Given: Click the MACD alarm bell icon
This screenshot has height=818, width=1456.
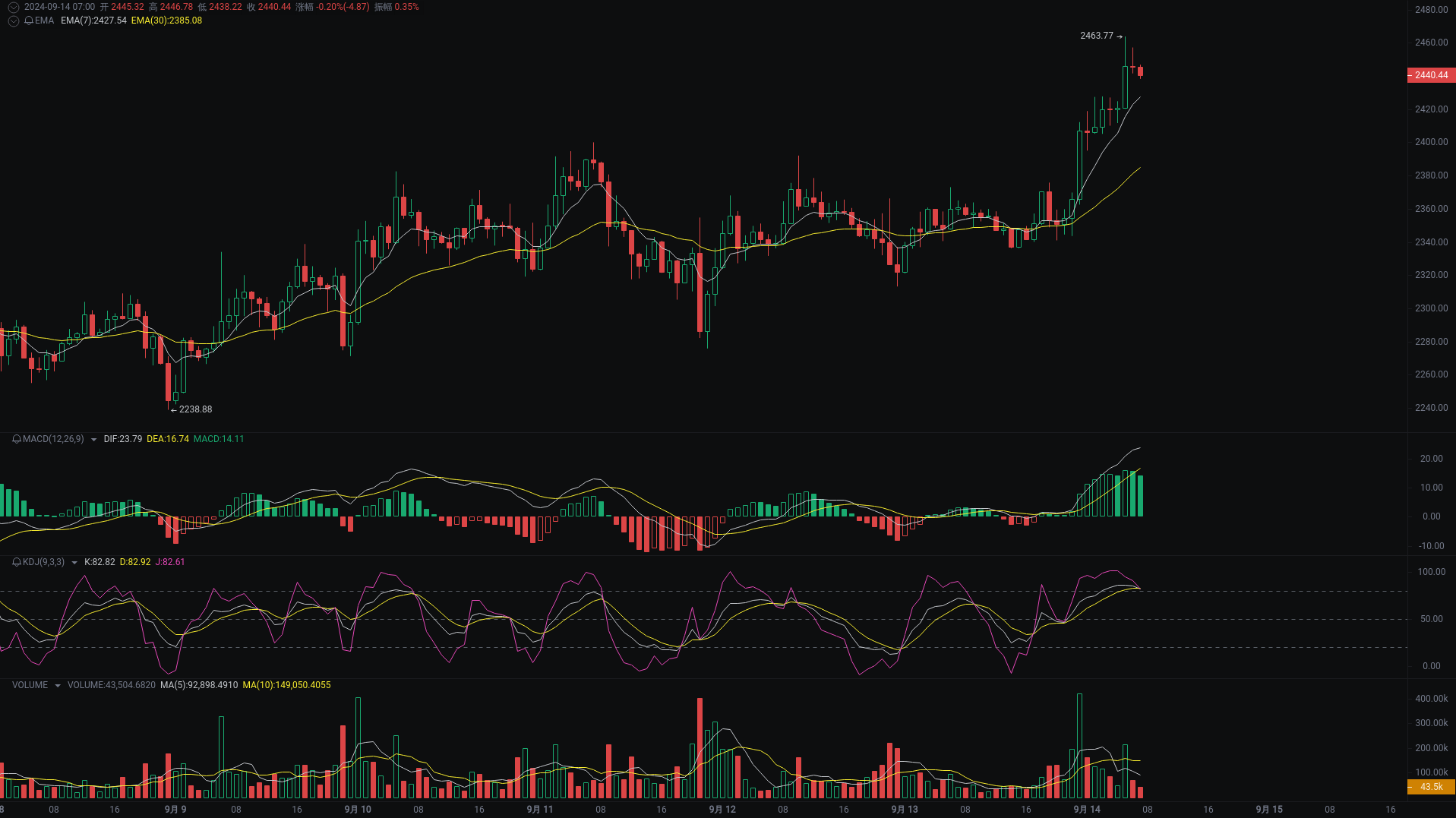Looking at the screenshot, I should pos(17,439).
